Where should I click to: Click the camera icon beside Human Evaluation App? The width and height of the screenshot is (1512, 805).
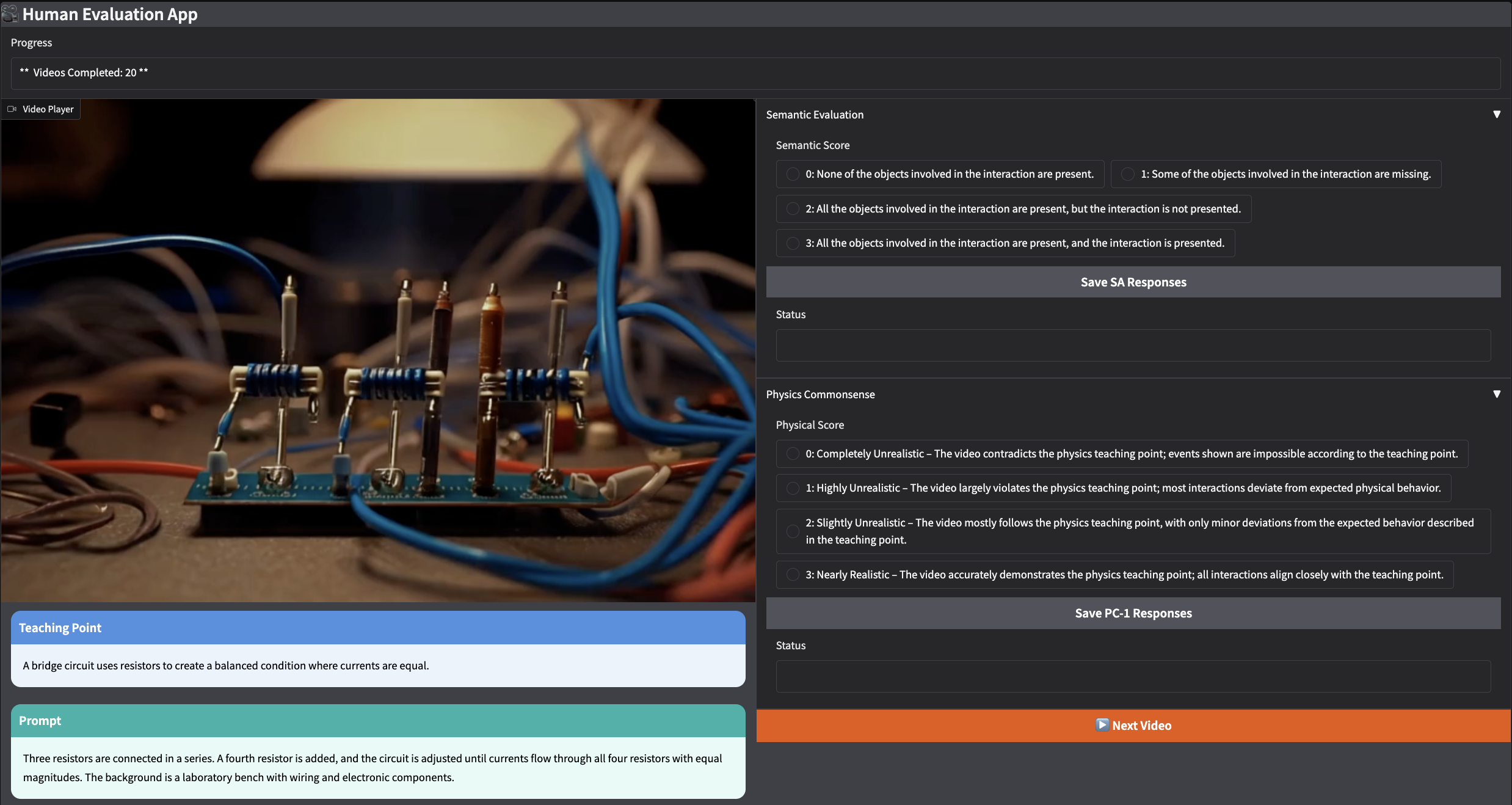[x=10, y=13]
